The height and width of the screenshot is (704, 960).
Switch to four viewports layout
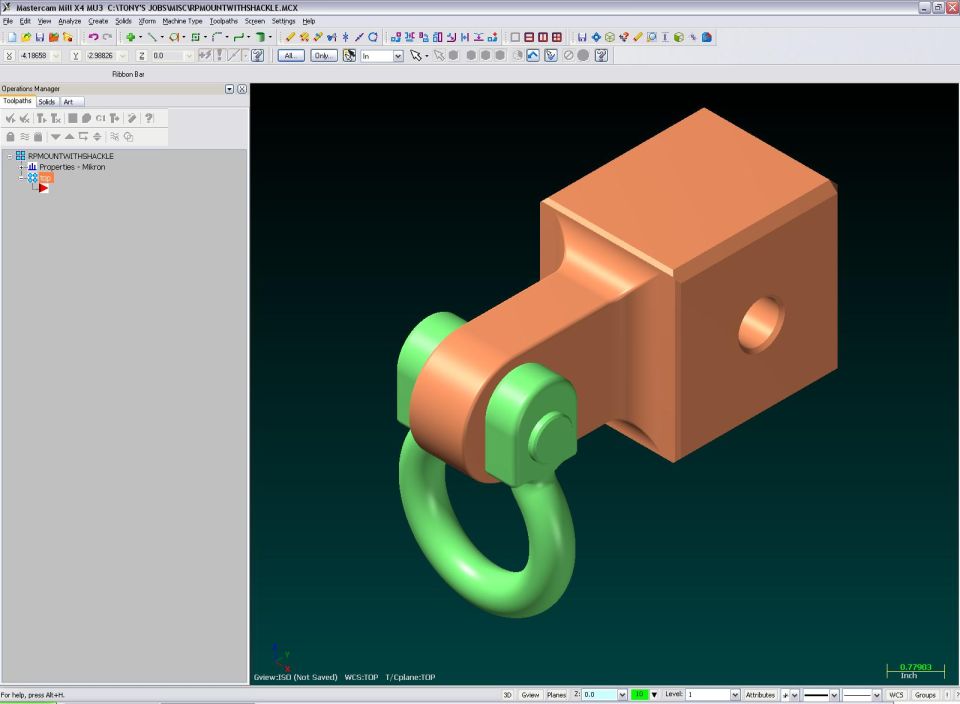557,37
